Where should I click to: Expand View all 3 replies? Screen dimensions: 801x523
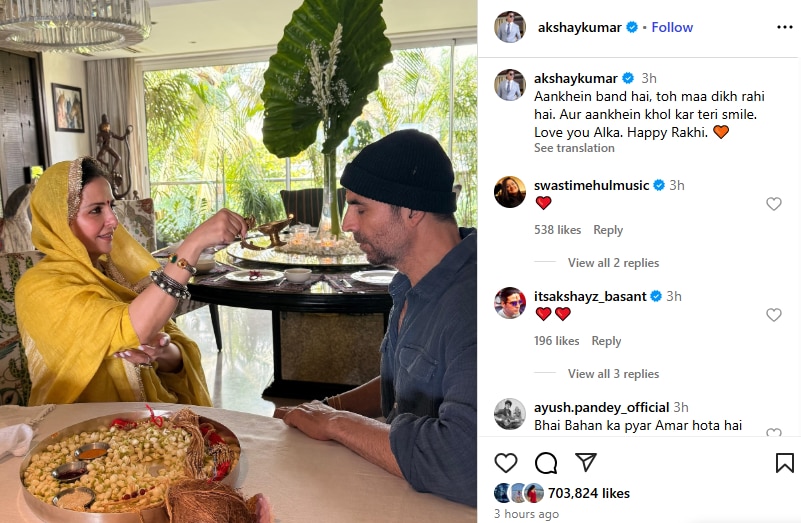click(x=613, y=373)
